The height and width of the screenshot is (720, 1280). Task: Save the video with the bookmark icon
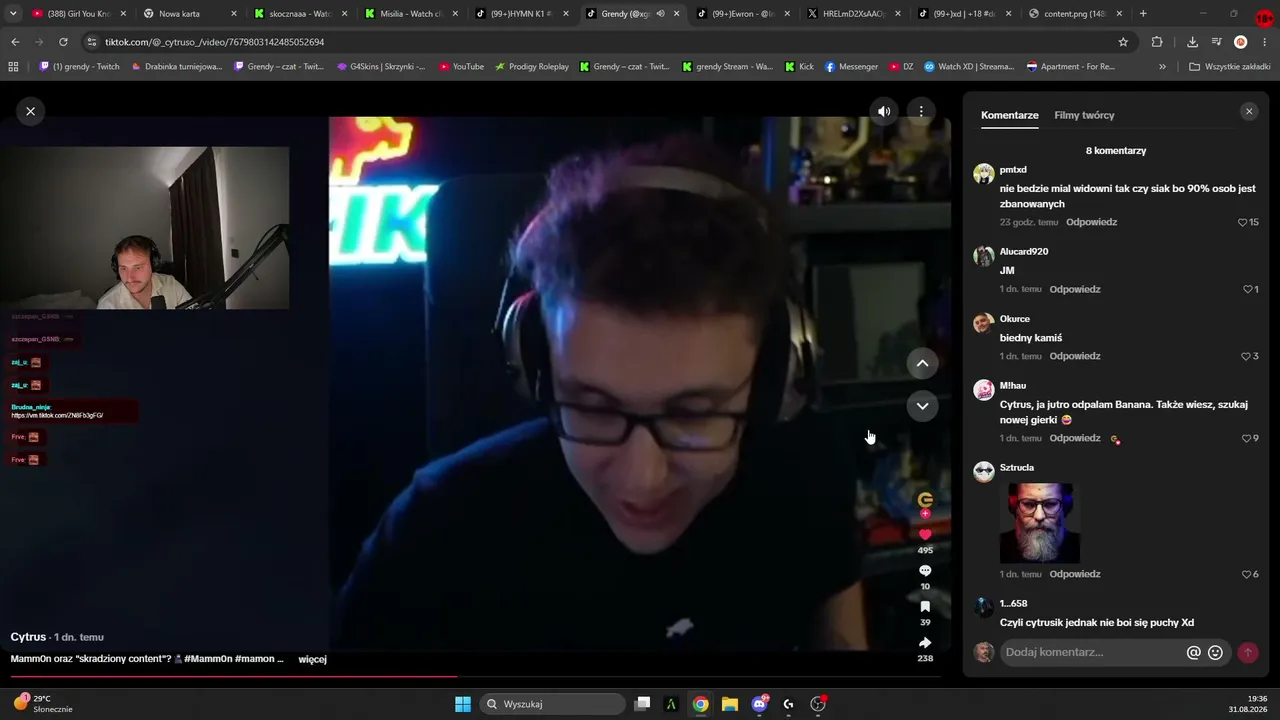(x=925, y=607)
